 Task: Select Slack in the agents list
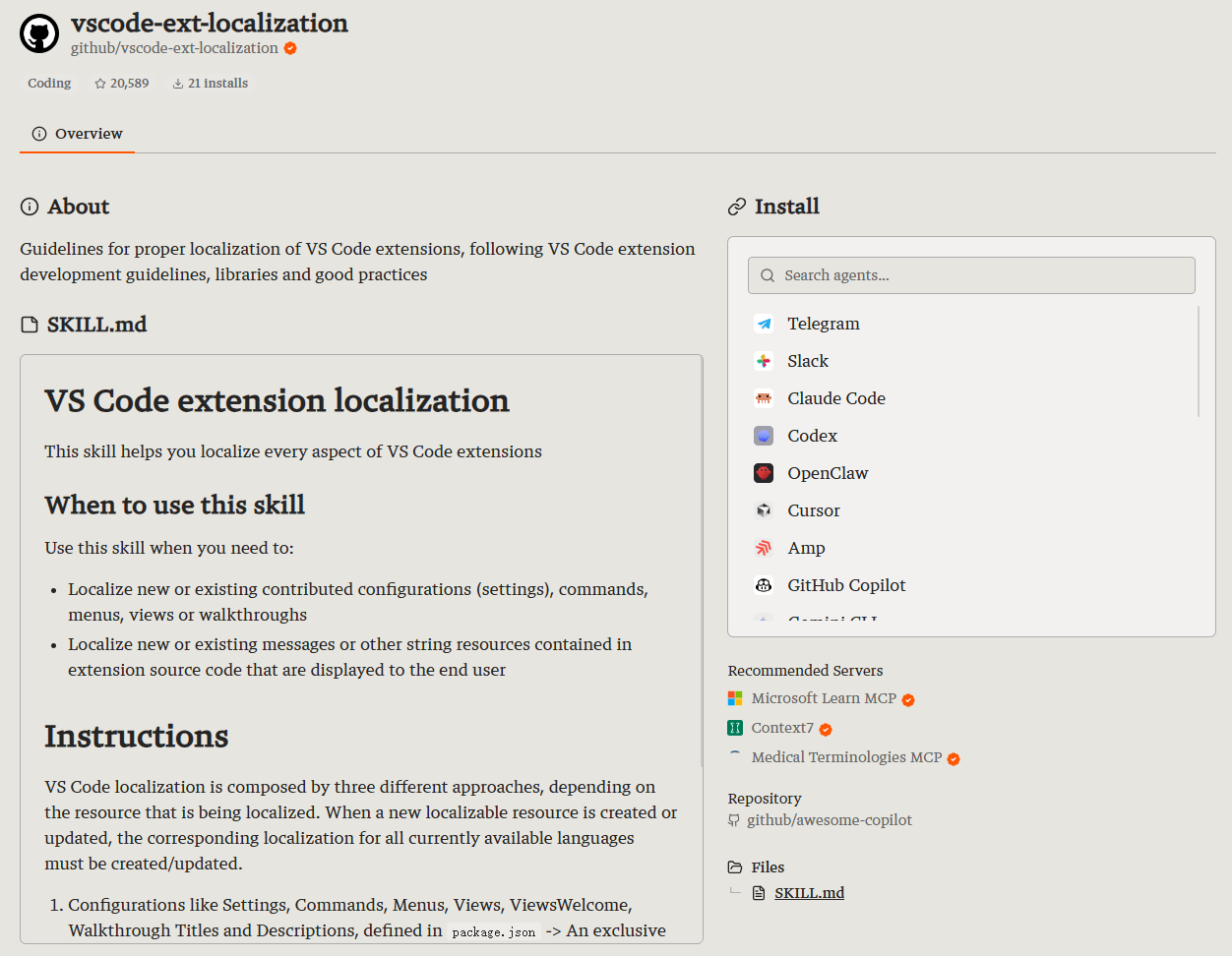pos(971,361)
